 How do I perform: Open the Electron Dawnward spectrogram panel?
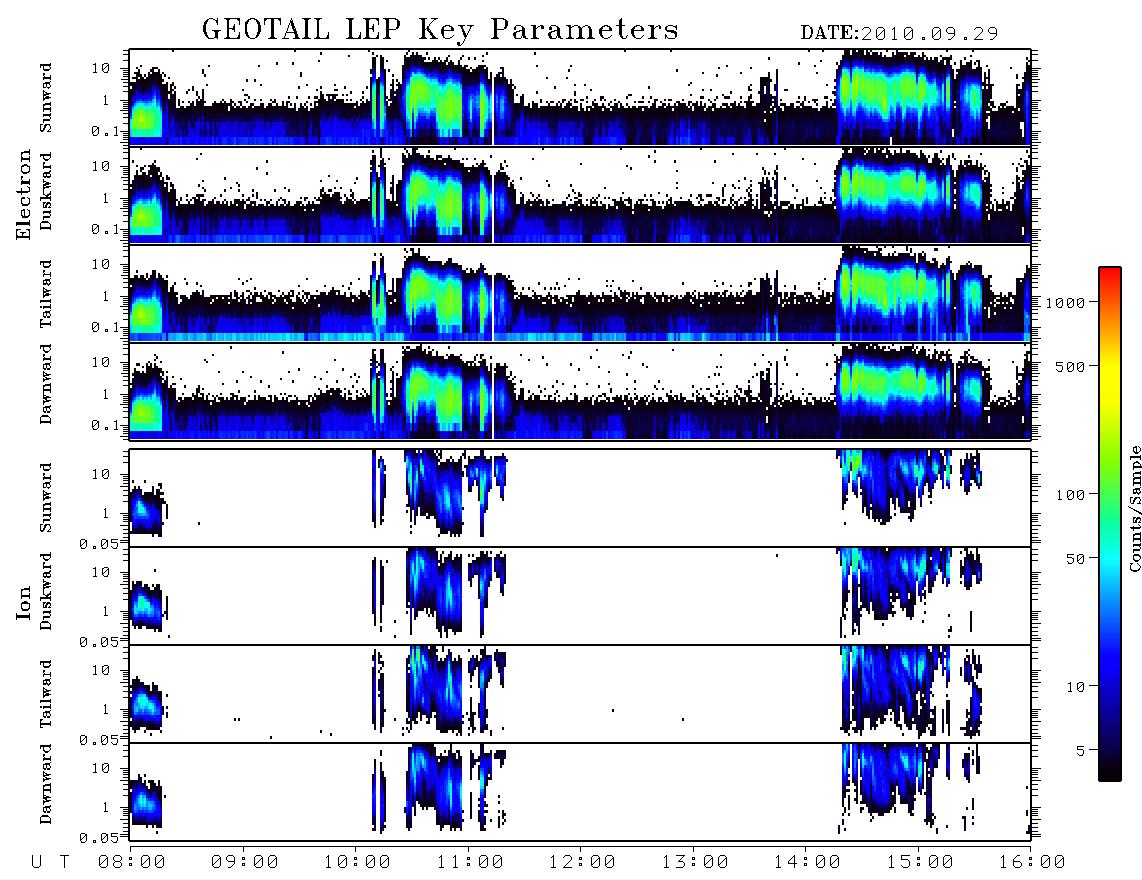[x=580, y=390]
